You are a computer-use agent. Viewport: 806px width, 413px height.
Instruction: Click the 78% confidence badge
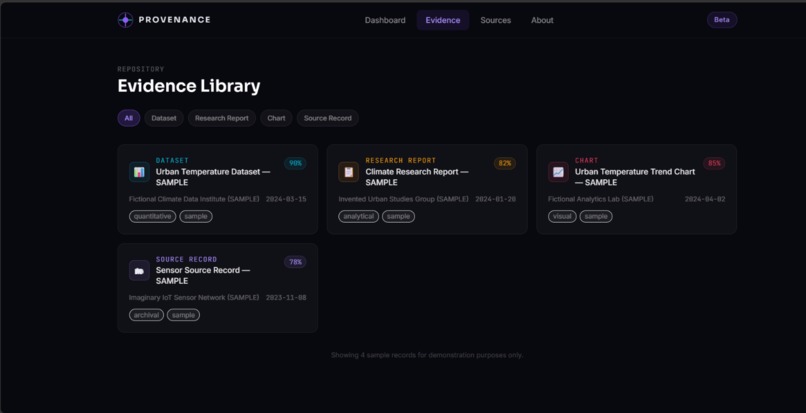[x=295, y=262]
